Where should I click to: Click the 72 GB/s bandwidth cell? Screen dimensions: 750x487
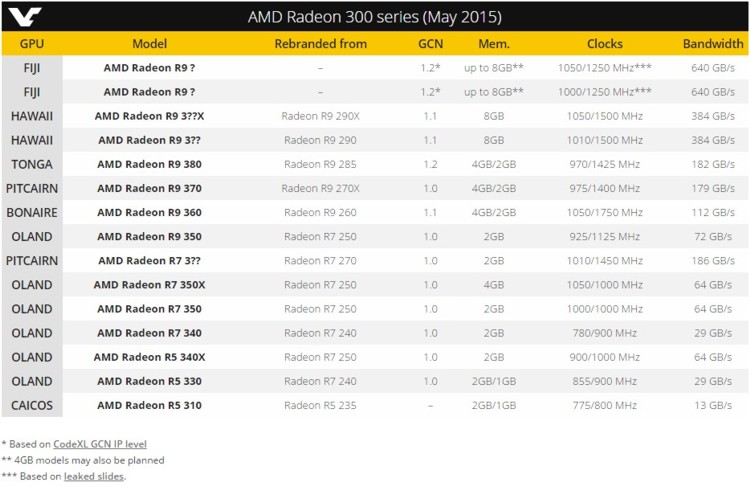click(713, 236)
